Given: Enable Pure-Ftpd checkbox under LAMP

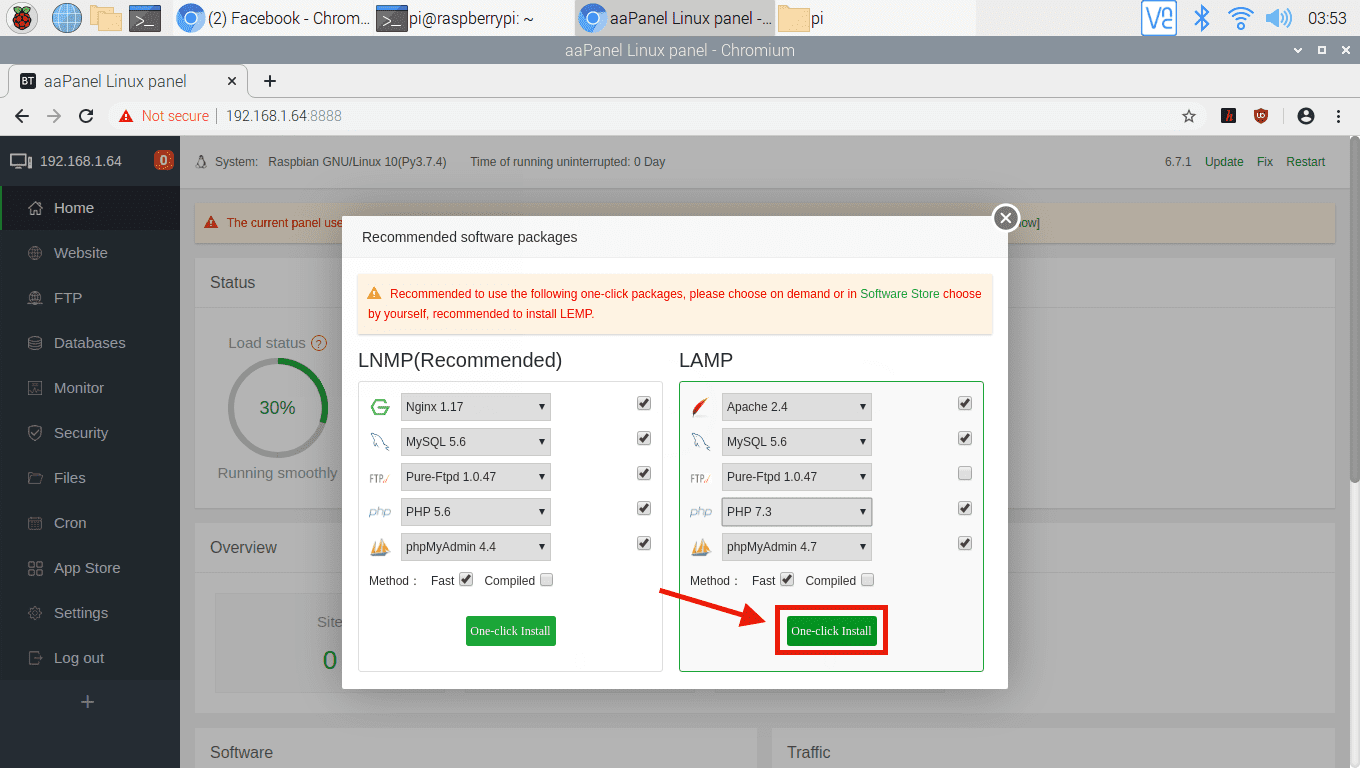Looking at the screenshot, I should pos(965,473).
